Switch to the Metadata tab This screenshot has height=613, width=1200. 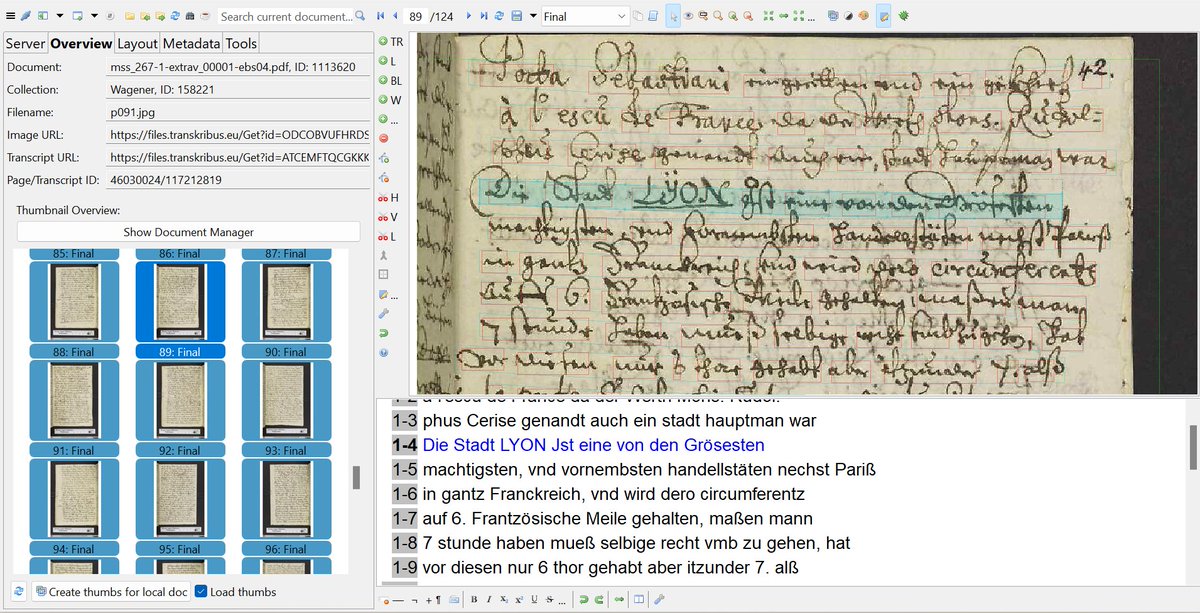pos(191,44)
